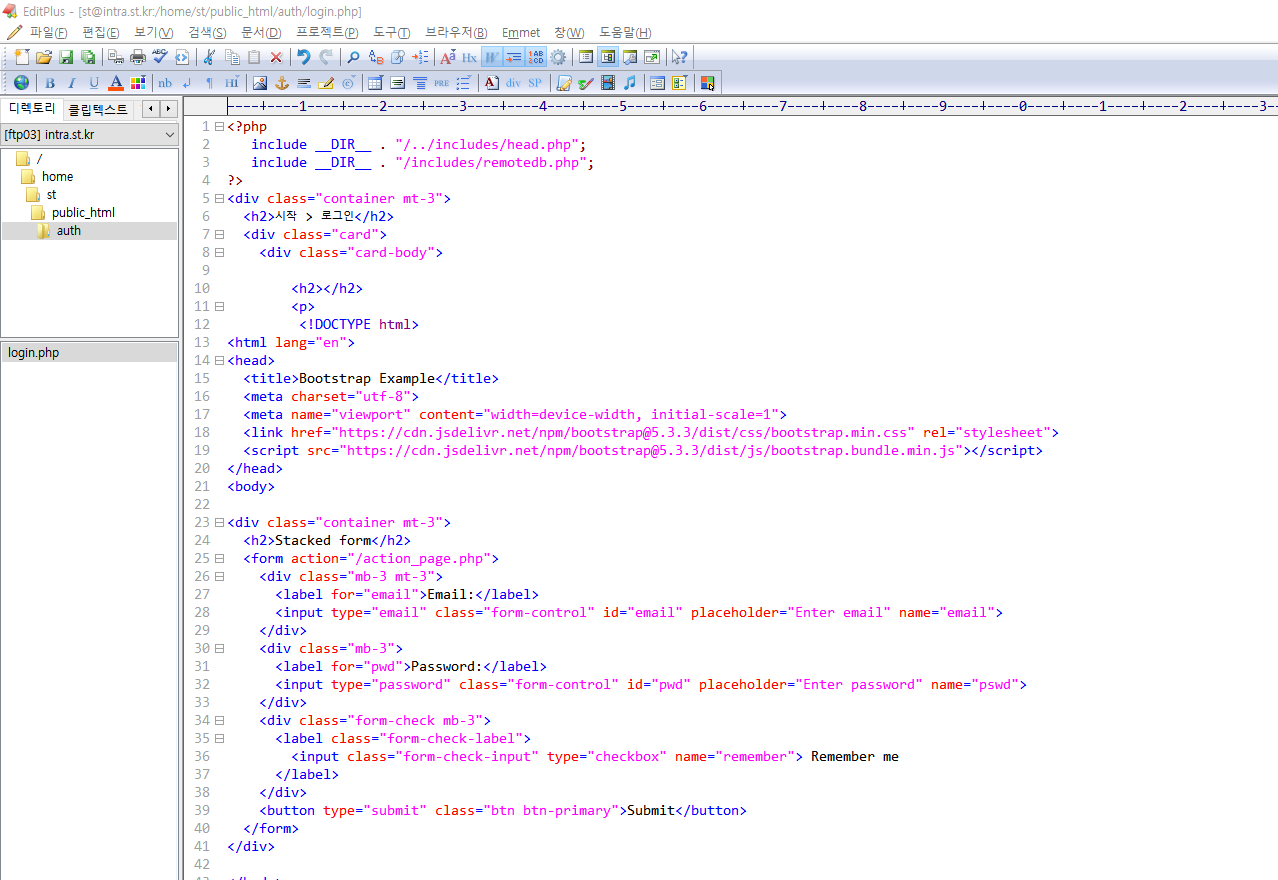The height and width of the screenshot is (880, 1278).
Task: Click the left tab scroll arrow button
Action: 151,109
